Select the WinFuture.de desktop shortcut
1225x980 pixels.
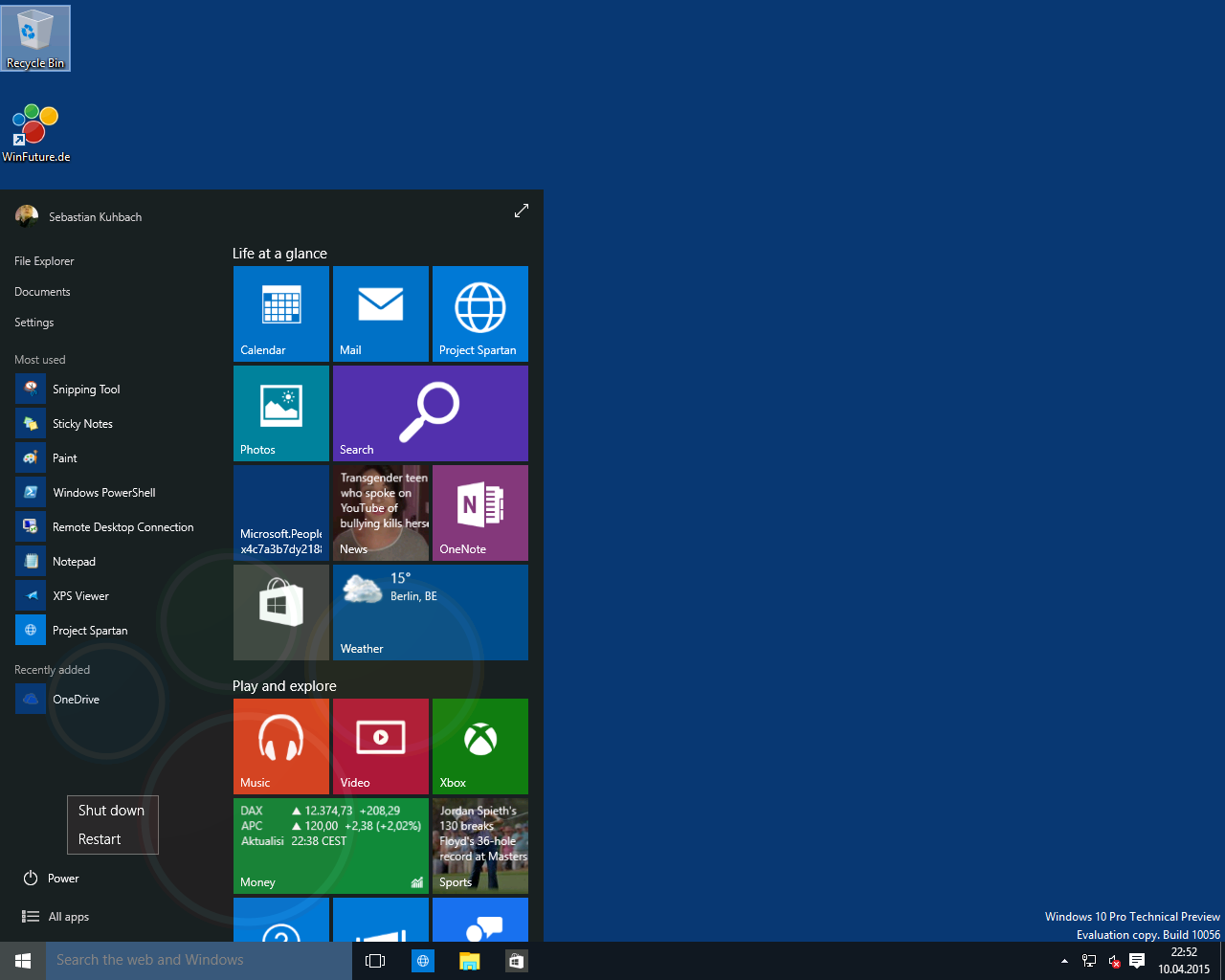(35, 134)
